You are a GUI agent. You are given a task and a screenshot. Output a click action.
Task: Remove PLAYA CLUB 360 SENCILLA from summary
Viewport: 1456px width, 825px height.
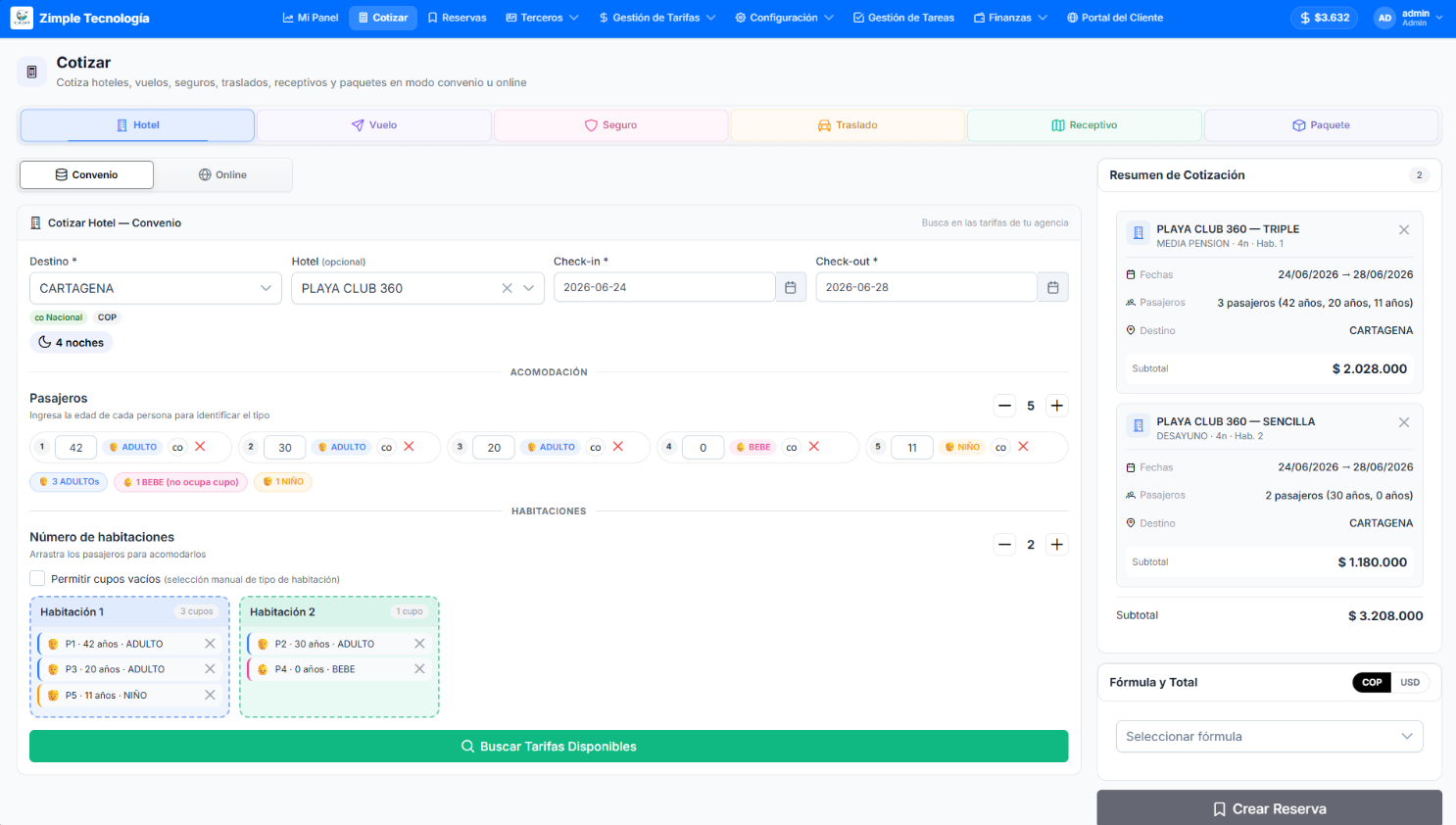coord(1404,422)
